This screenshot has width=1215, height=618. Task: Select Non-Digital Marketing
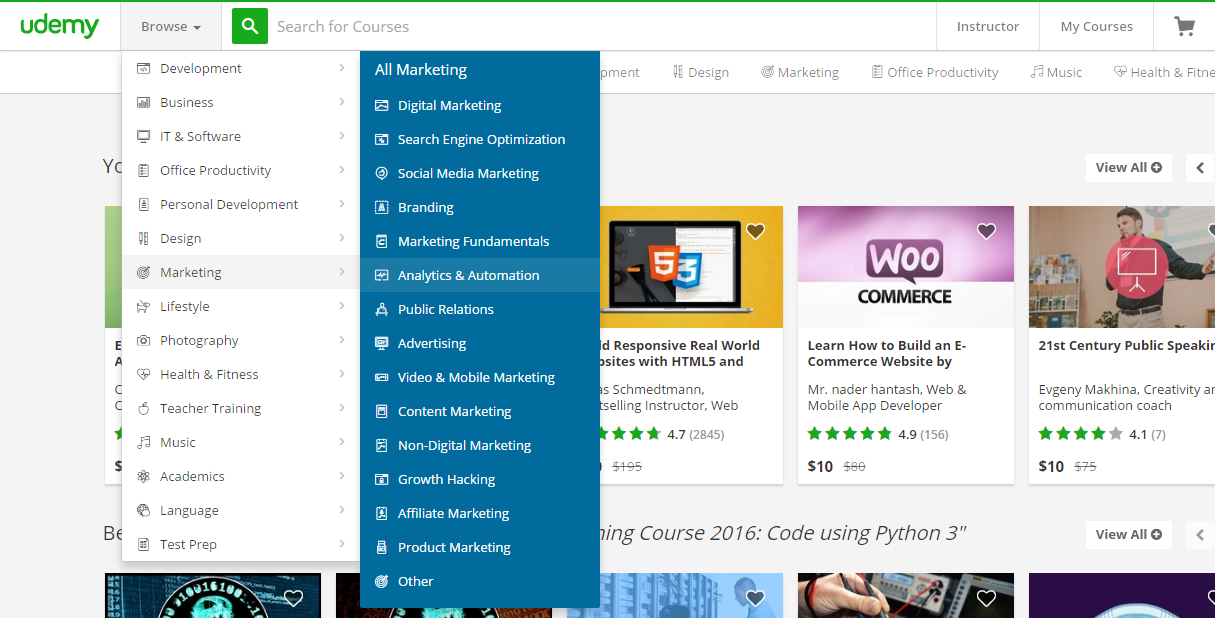[x=480, y=445]
